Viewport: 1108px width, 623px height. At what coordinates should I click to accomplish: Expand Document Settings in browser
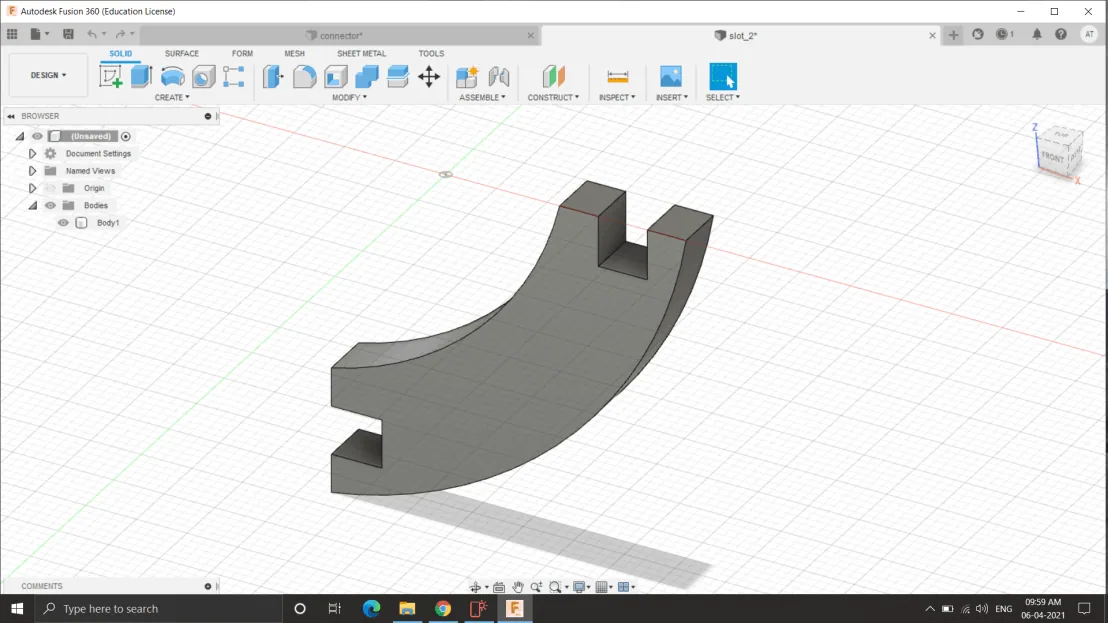33,153
